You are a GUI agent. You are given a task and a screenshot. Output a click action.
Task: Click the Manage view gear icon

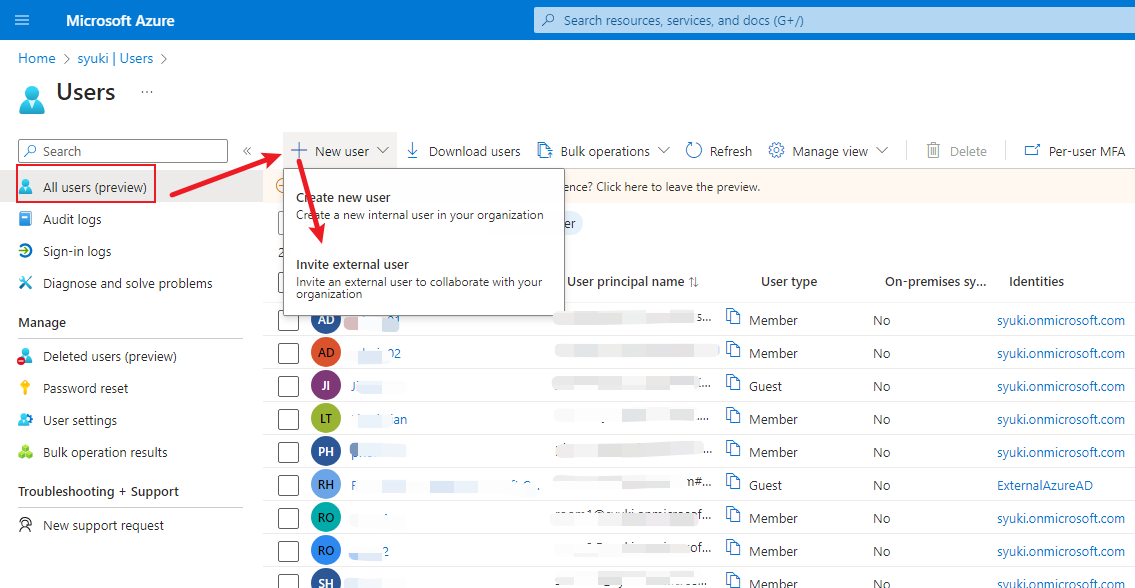tap(777, 151)
